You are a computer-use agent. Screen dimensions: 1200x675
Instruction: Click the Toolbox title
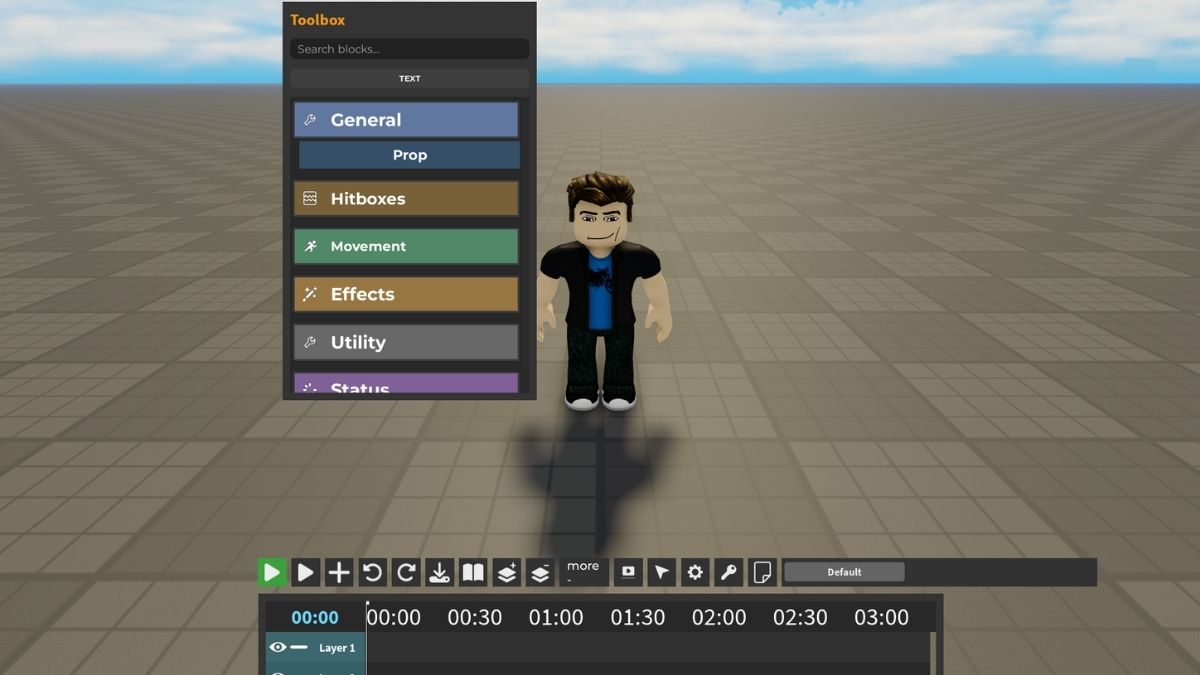(317, 20)
